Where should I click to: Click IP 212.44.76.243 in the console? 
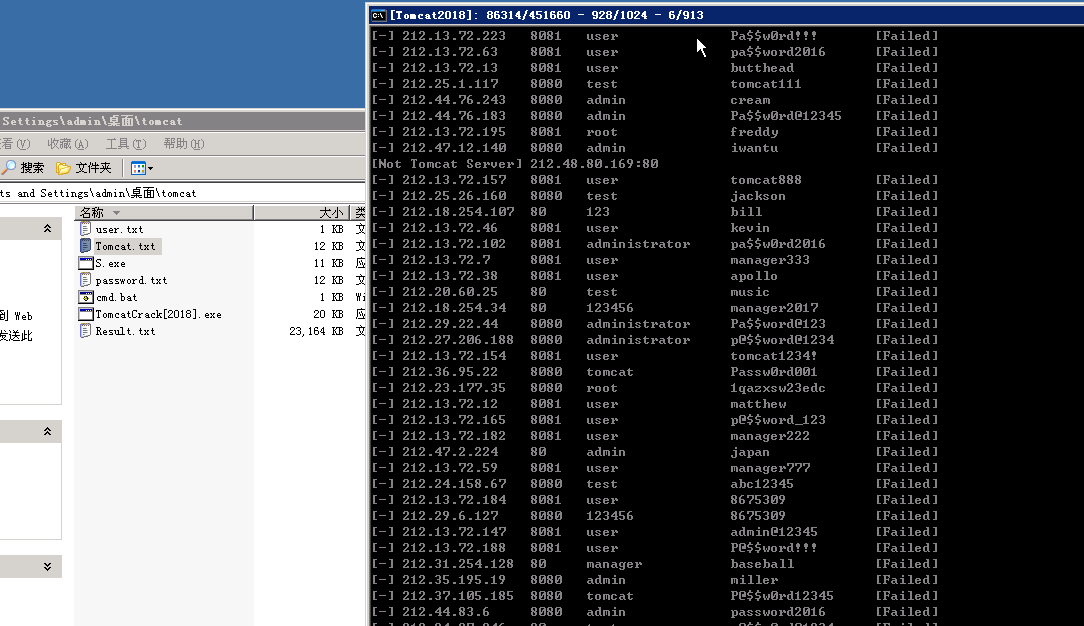coord(454,99)
